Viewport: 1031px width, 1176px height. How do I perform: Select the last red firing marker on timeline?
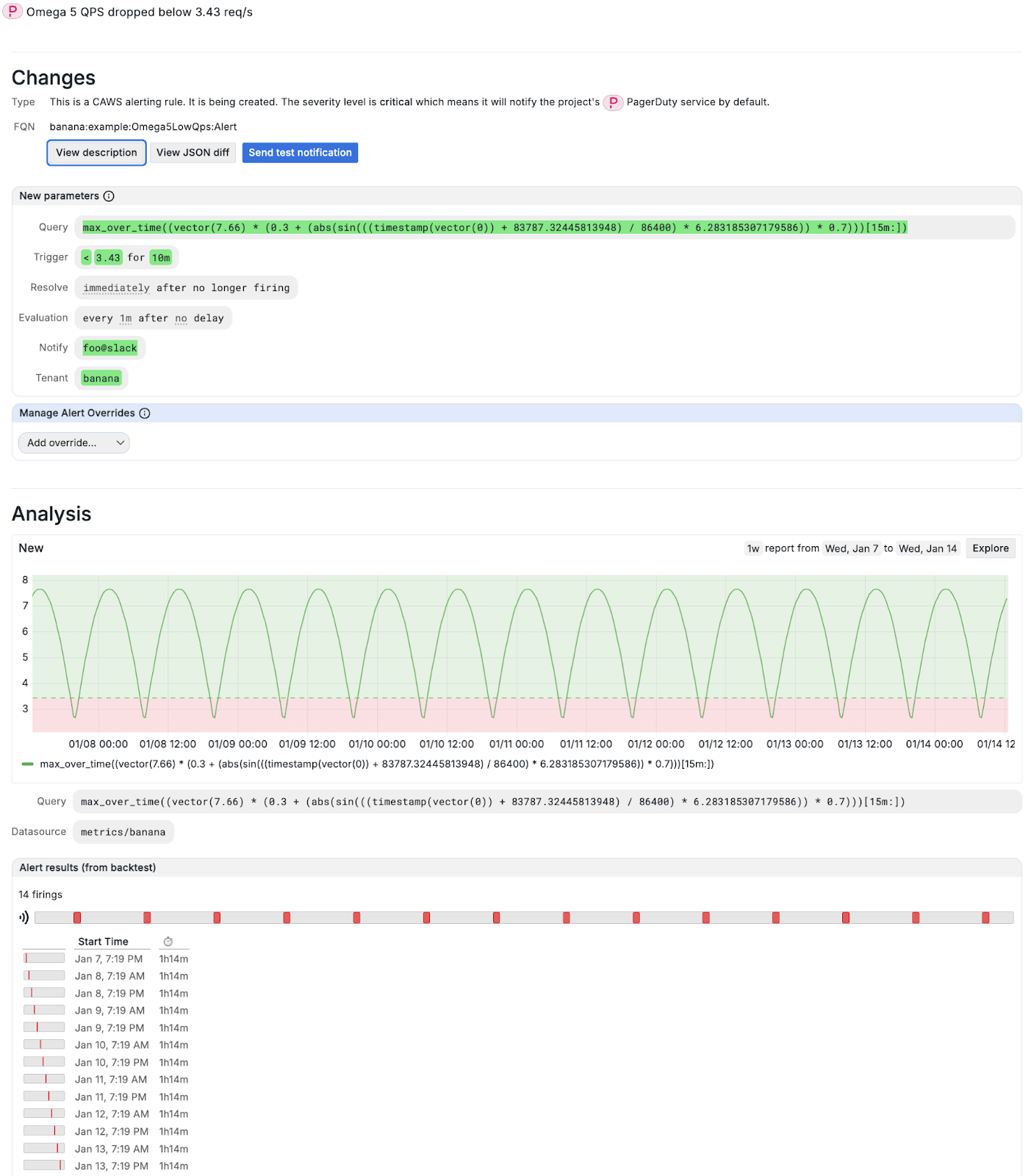985,917
